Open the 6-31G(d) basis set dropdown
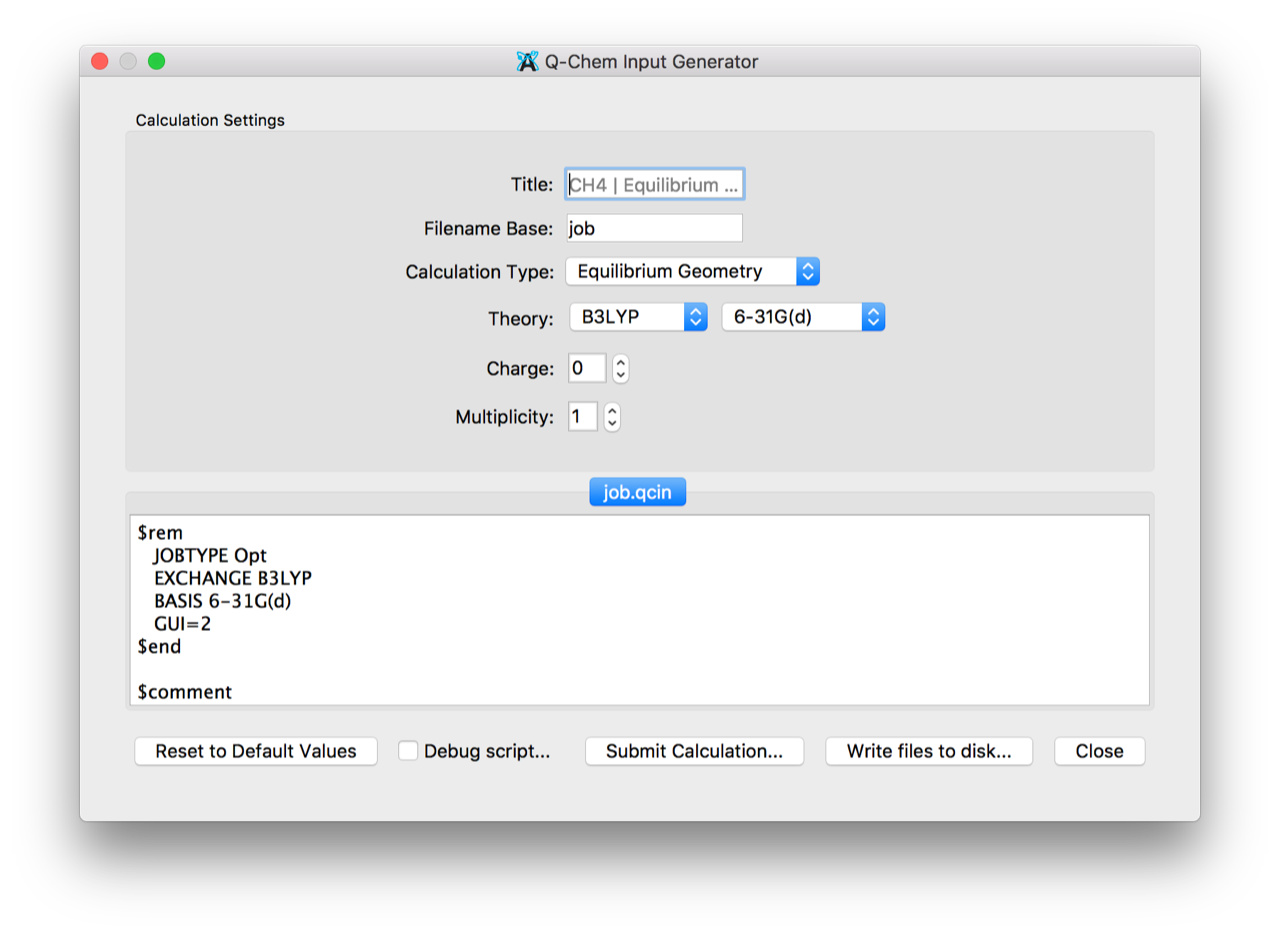The image size is (1280, 935). click(x=803, y=318)
